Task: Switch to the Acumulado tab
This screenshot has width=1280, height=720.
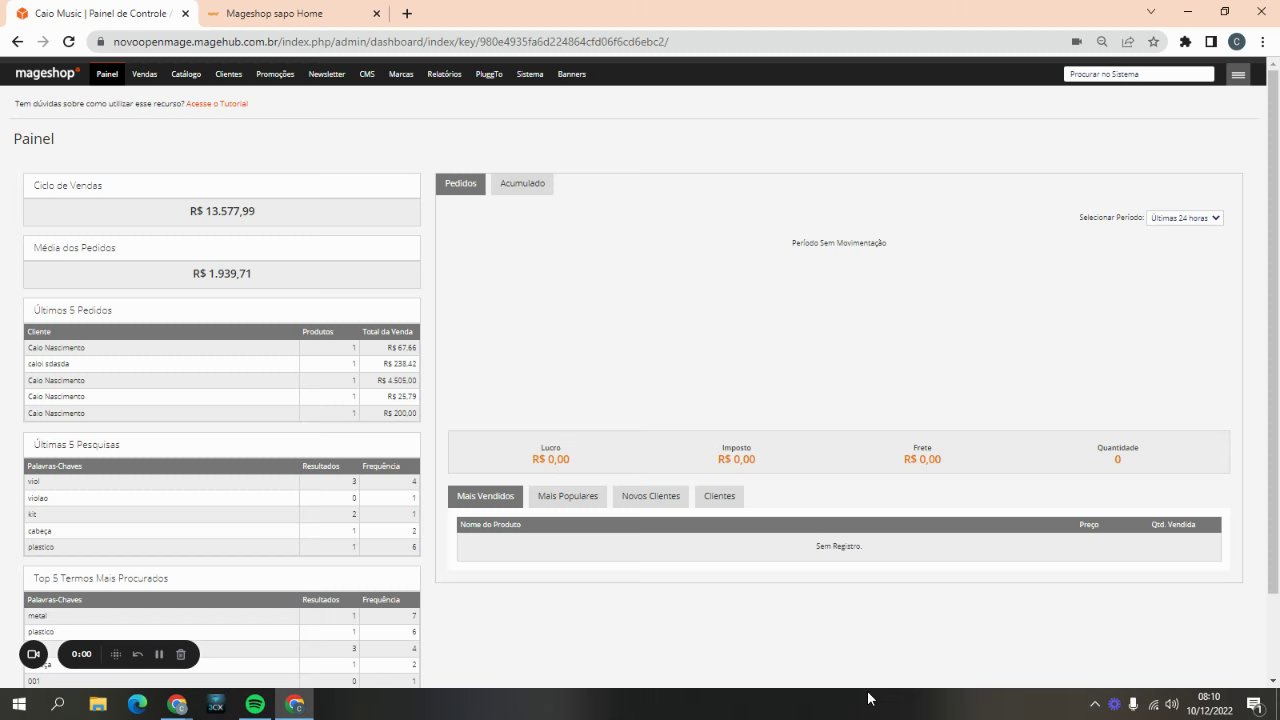Action: click(522, 184)
